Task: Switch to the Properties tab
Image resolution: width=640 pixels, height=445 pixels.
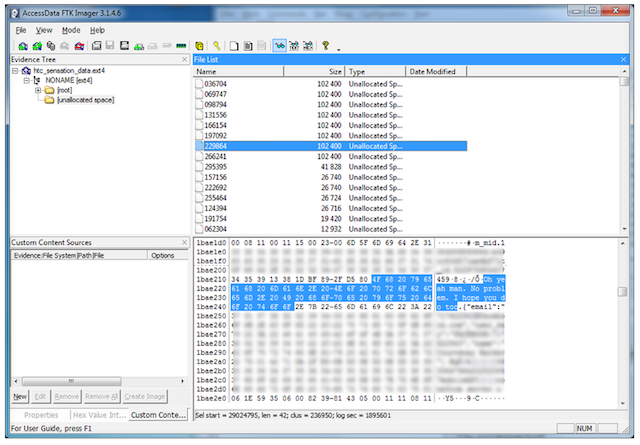Action: click(x=41, y=415)
